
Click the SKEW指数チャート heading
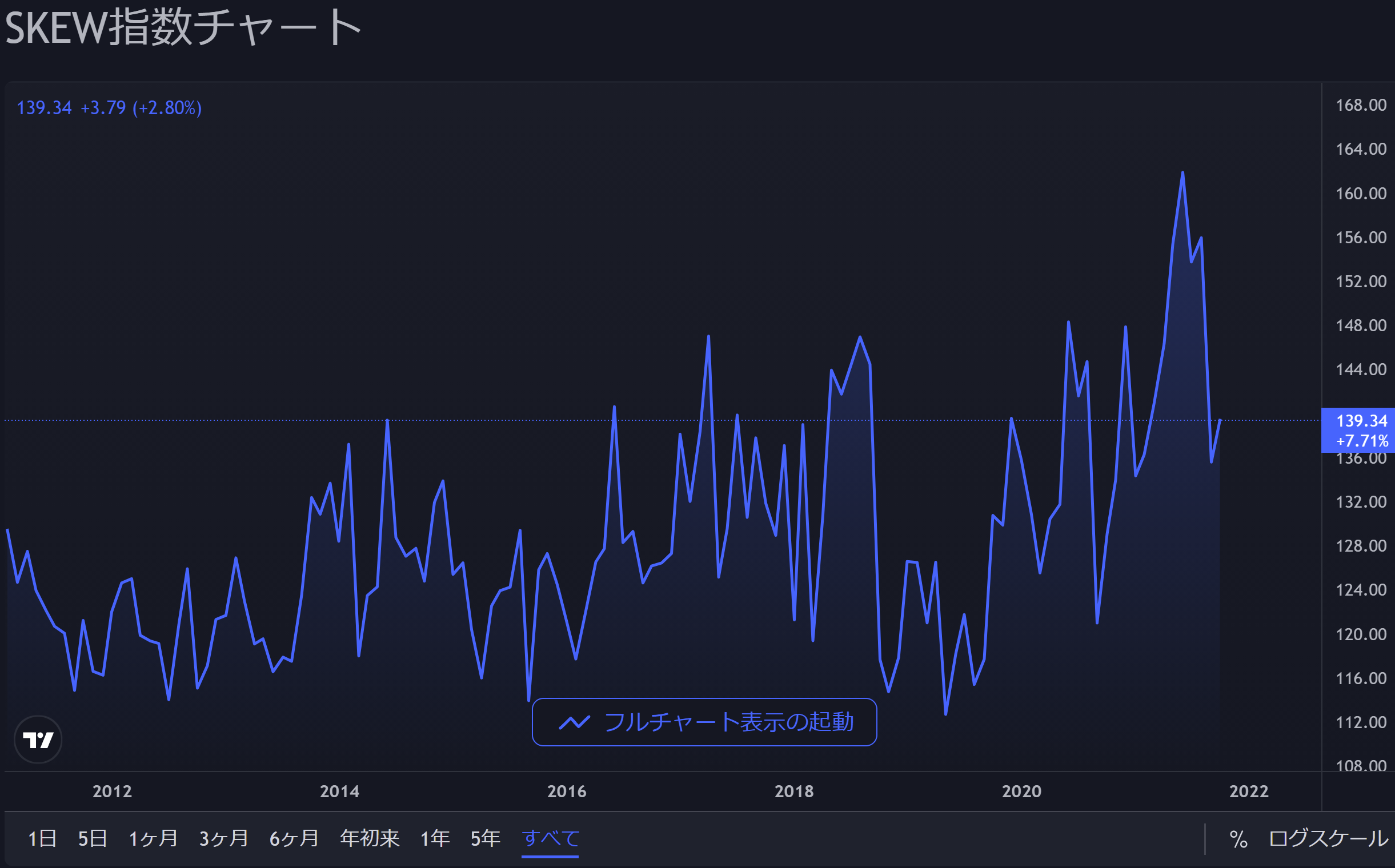(183, 27)
